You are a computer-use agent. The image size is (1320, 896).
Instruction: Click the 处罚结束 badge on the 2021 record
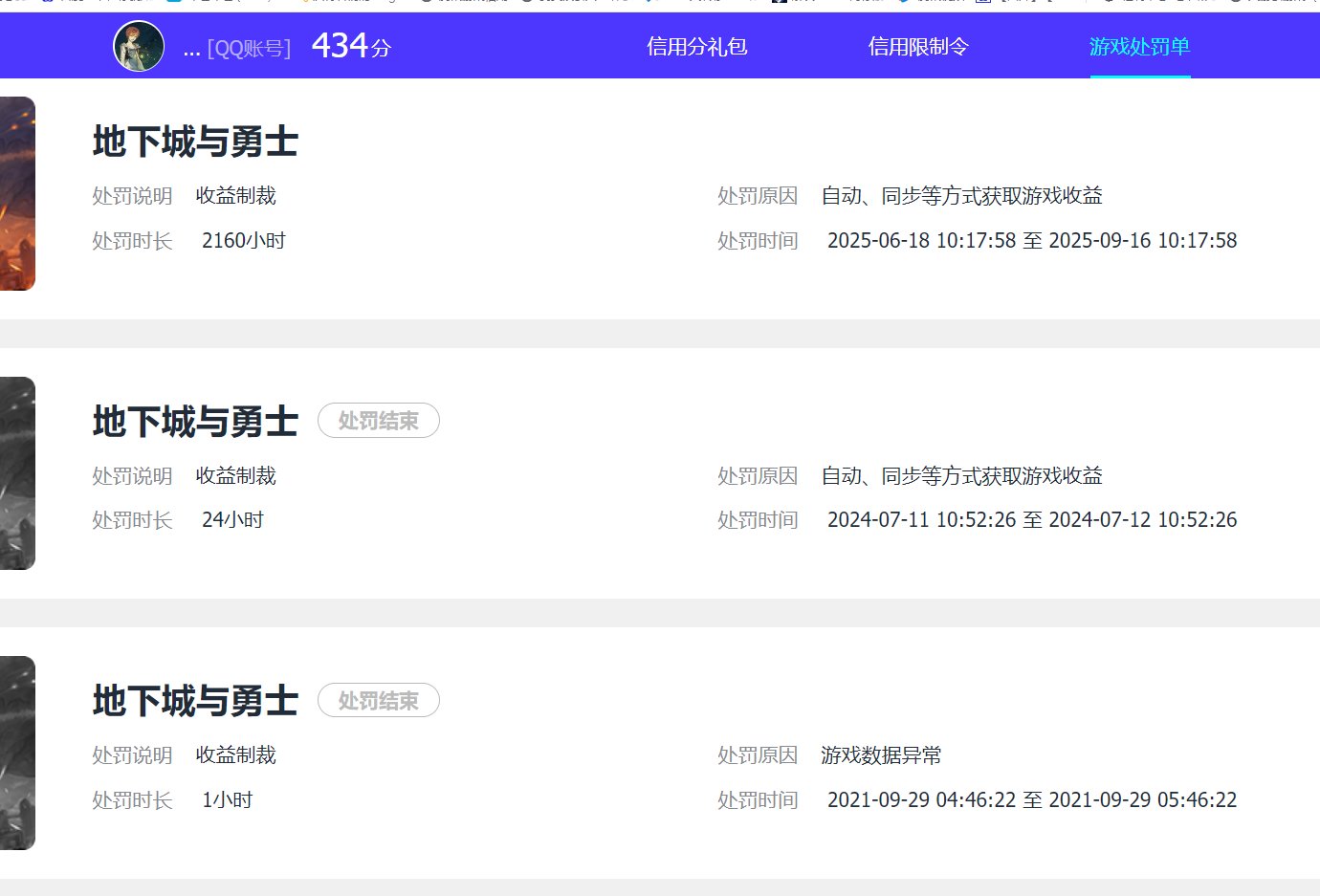pyautogui.click(x=378, y=701)
